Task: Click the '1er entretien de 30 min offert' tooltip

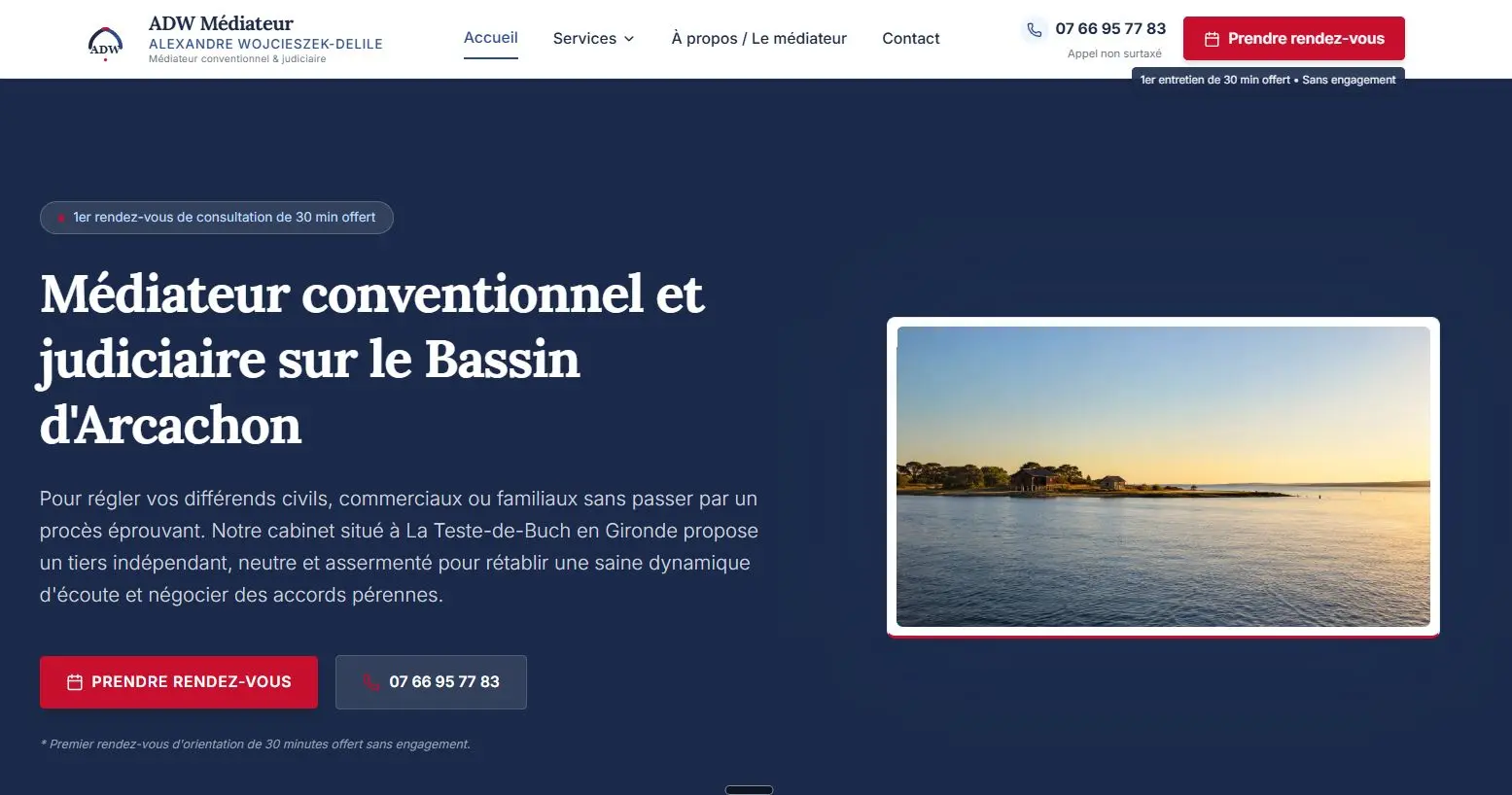Action: (1268, 80)
